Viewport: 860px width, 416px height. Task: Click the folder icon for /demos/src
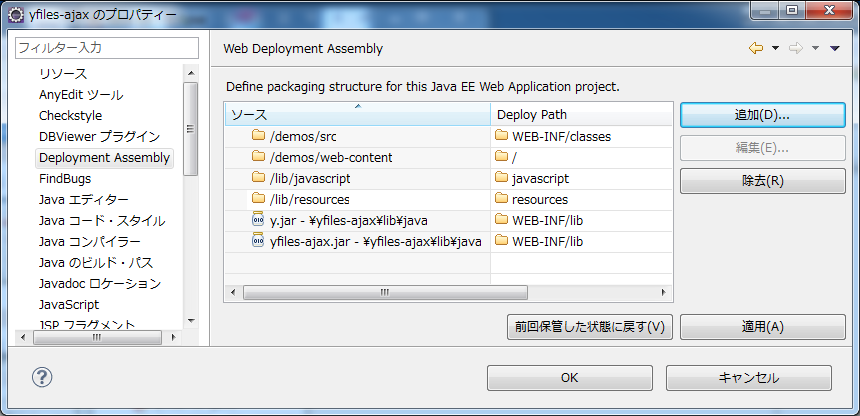[258, 136]
